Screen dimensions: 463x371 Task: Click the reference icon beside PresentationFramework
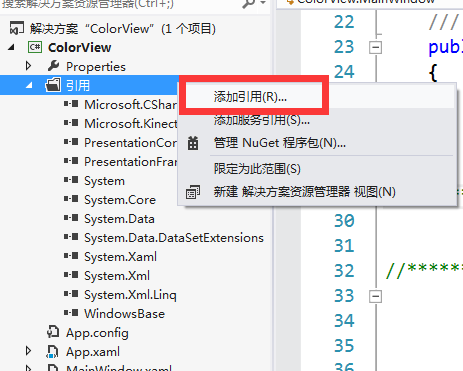71,161
